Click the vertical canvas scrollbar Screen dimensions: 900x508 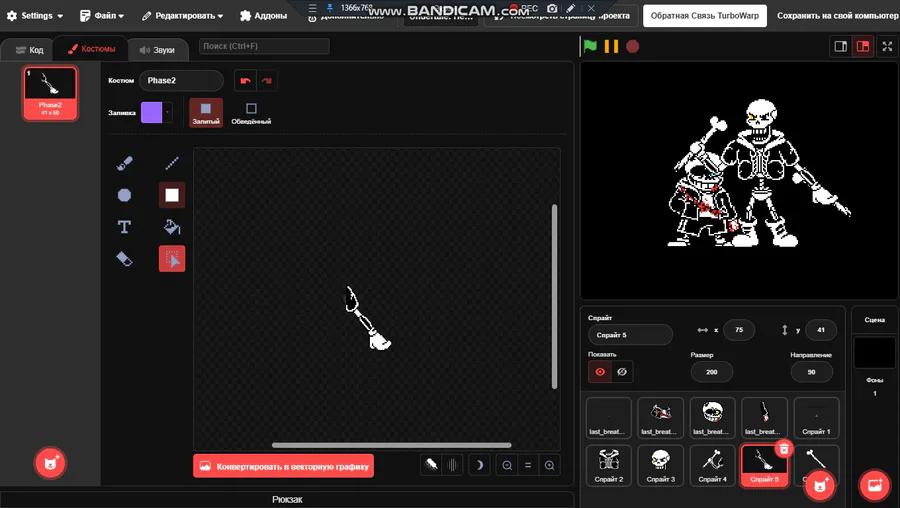point(554,297)
